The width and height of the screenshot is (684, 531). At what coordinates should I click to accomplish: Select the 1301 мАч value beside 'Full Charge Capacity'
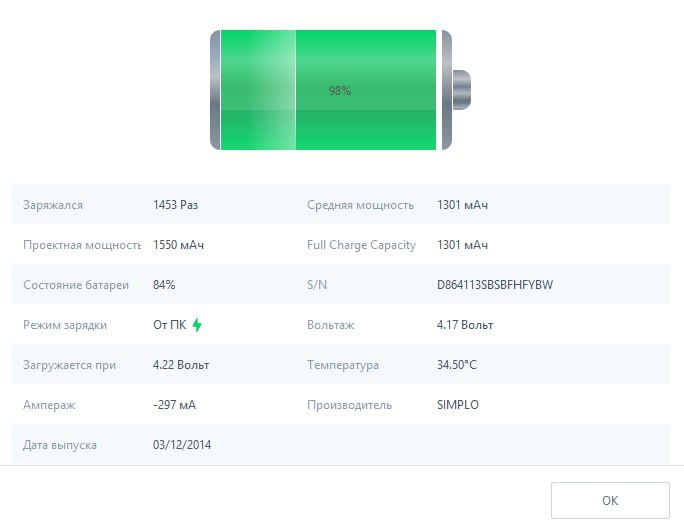[462, 245]
